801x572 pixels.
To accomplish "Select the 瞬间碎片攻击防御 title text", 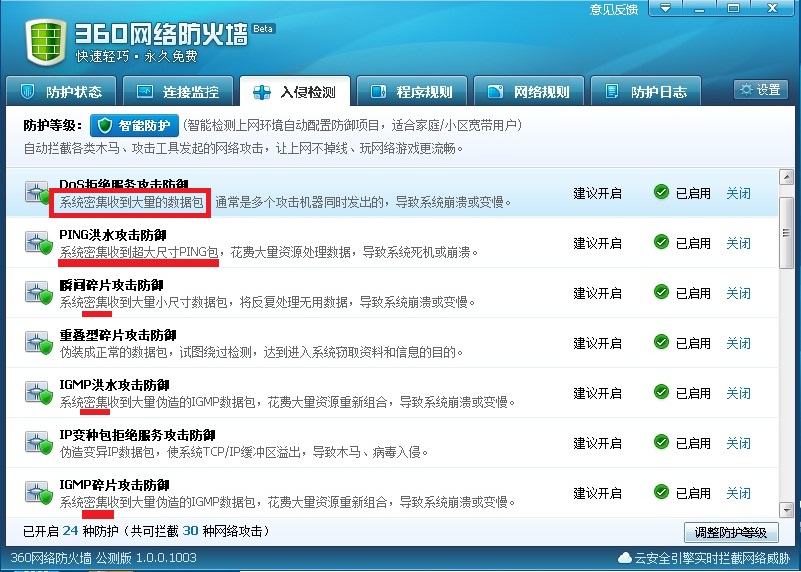I will (111, 285).
